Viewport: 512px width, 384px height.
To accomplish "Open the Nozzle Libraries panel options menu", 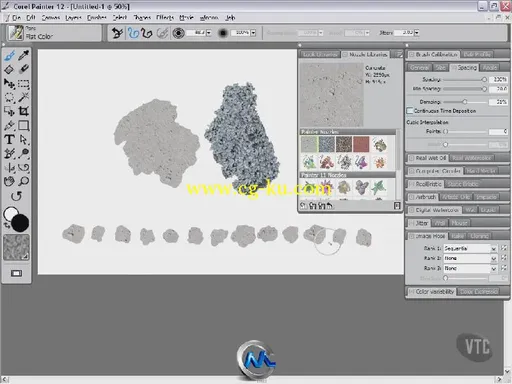I will click(x=398, y=54).
